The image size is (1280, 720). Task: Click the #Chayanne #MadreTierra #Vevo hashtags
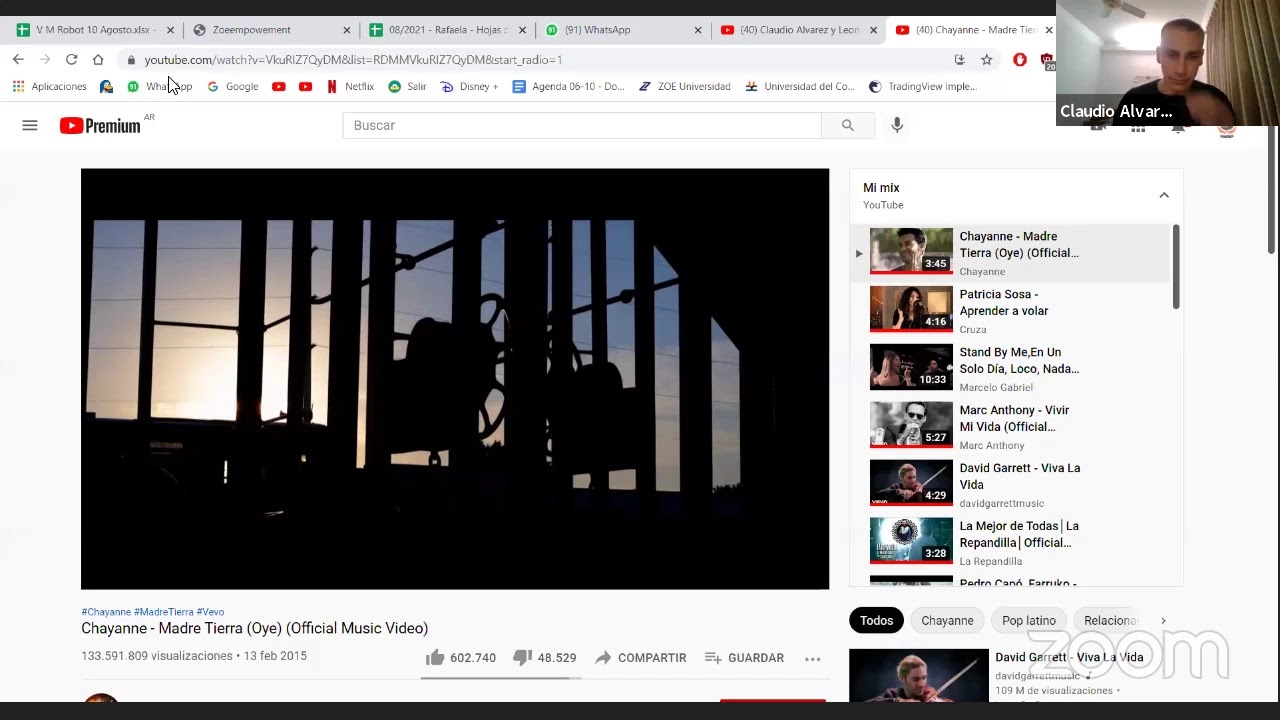point(153,612)
